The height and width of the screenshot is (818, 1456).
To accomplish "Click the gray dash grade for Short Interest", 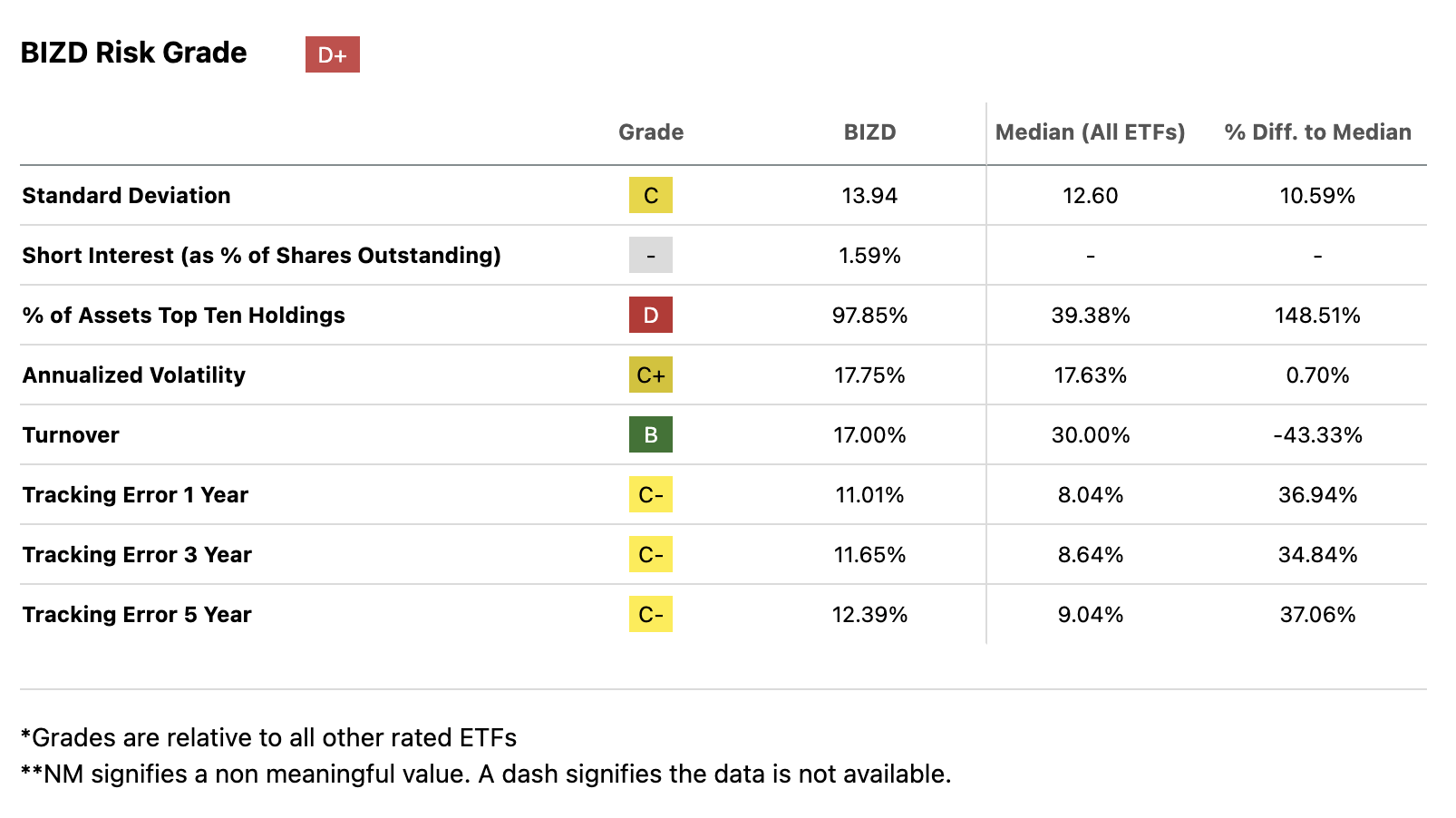I will [650, 255].
